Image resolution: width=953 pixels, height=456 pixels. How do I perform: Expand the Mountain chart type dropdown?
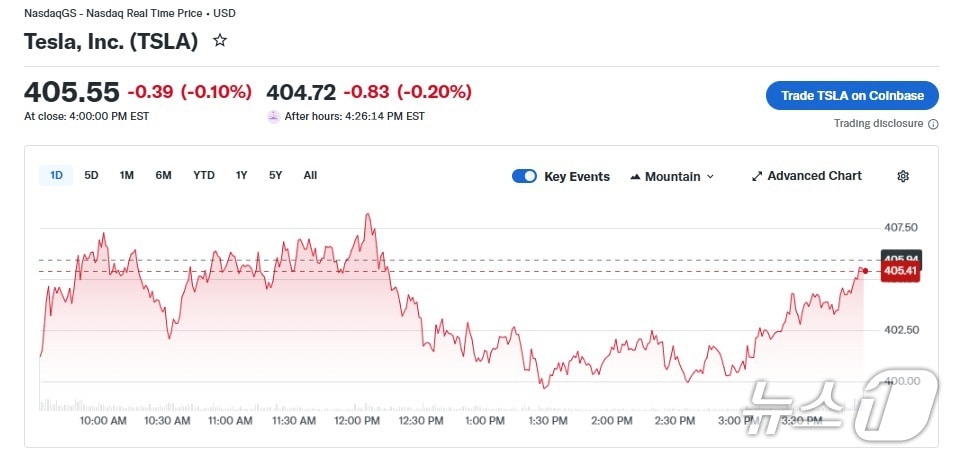coord(710,177)
